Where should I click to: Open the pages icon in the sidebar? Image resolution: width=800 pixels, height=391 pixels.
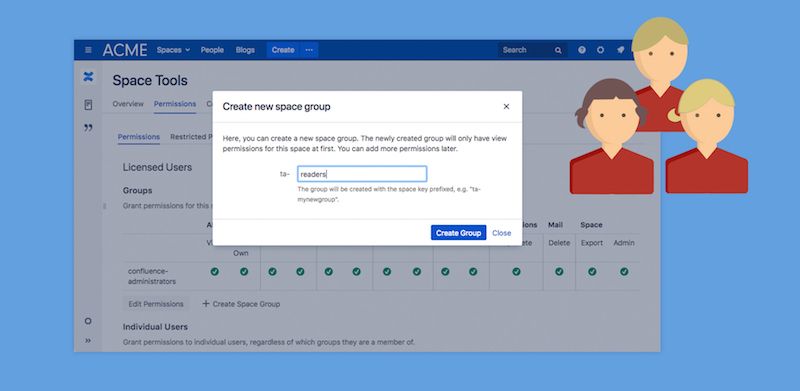coord(88,105)
